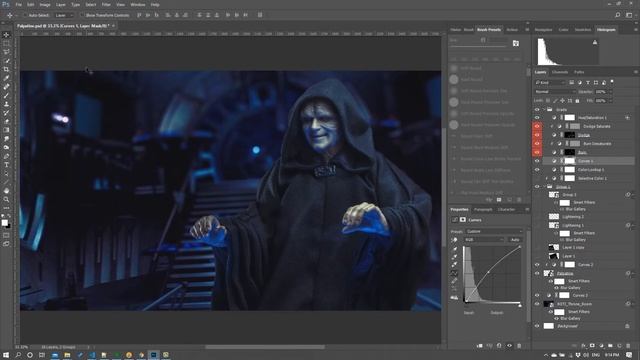Select the Clone Stamp tool

pos(6,104)
